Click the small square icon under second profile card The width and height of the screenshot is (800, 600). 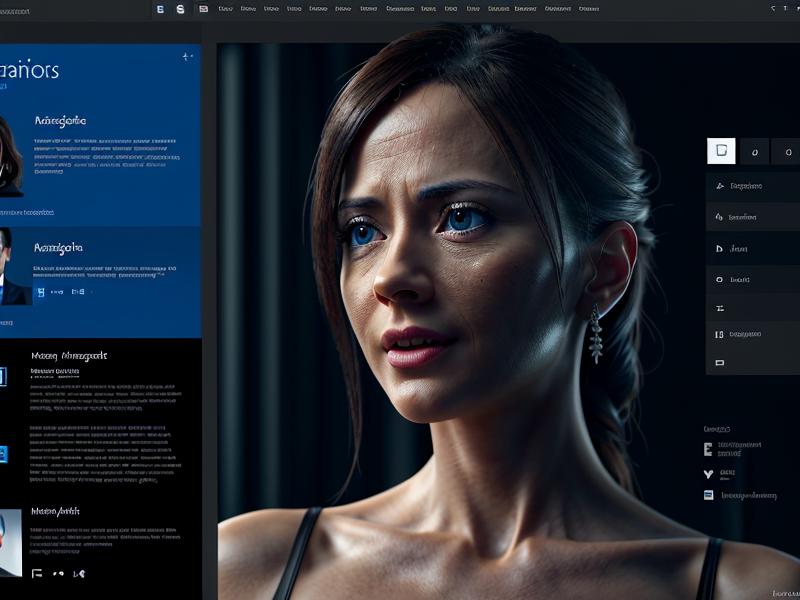41,293
